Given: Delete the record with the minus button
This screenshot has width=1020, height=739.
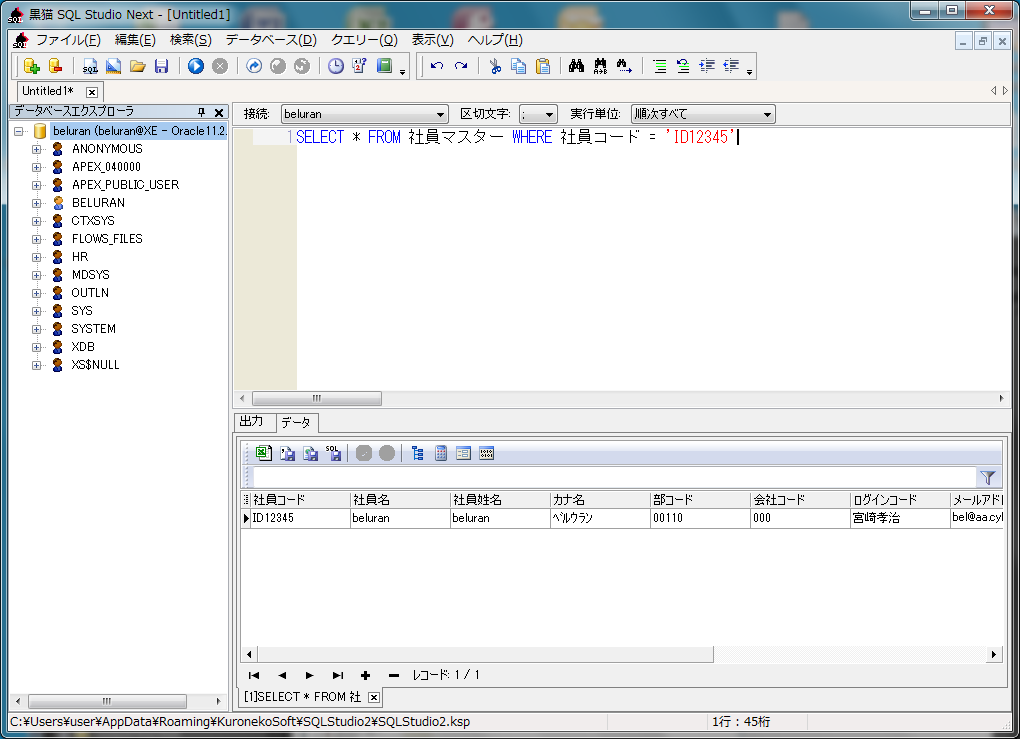Looking at the screenshot, I should point(394,675).
